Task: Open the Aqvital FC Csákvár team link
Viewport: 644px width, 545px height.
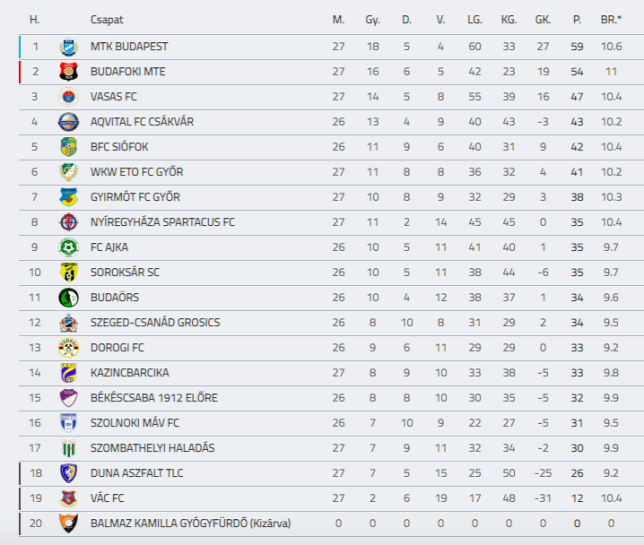Action: 142,122
